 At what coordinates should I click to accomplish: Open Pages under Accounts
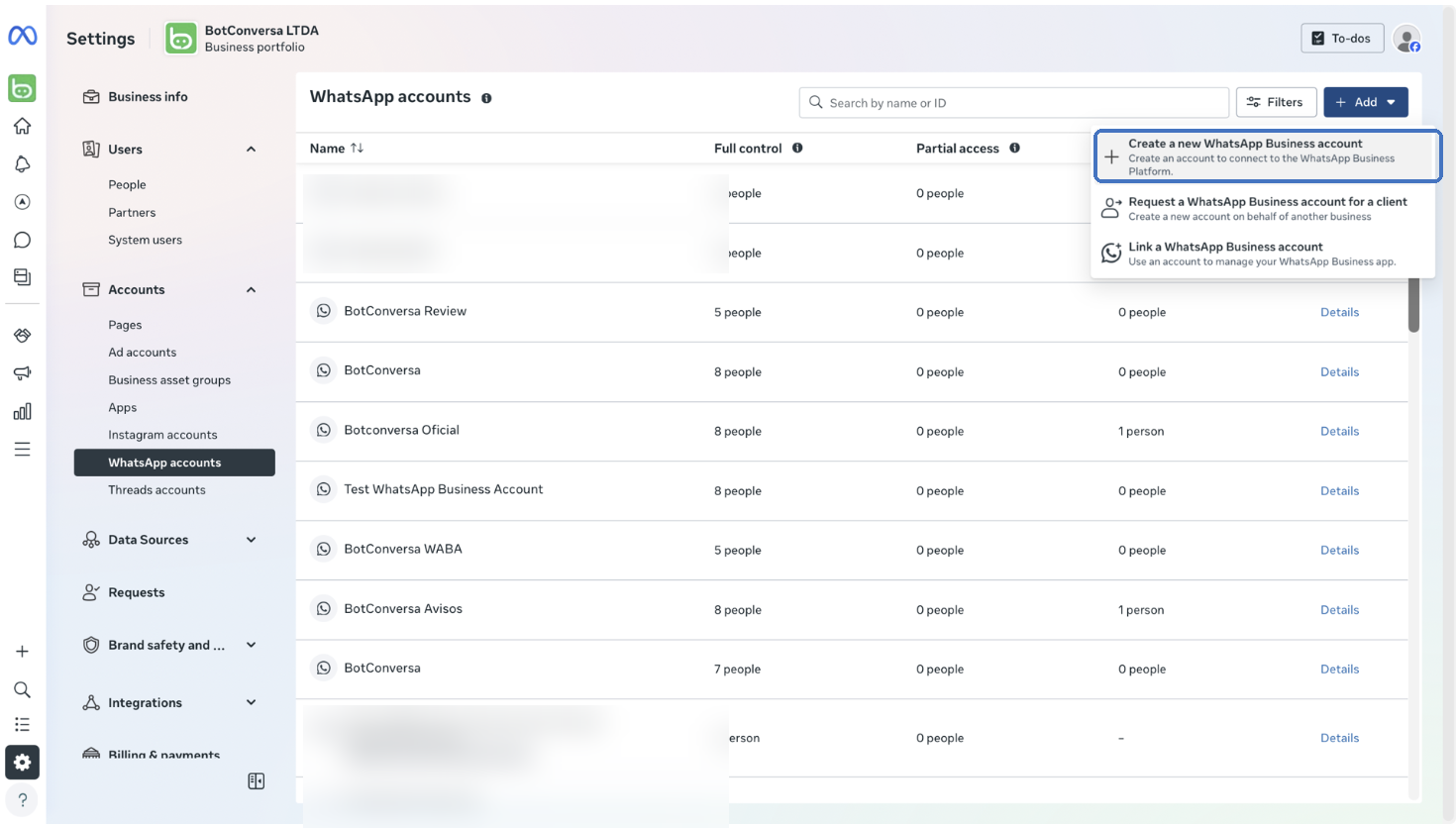click(x=125, y=325)
